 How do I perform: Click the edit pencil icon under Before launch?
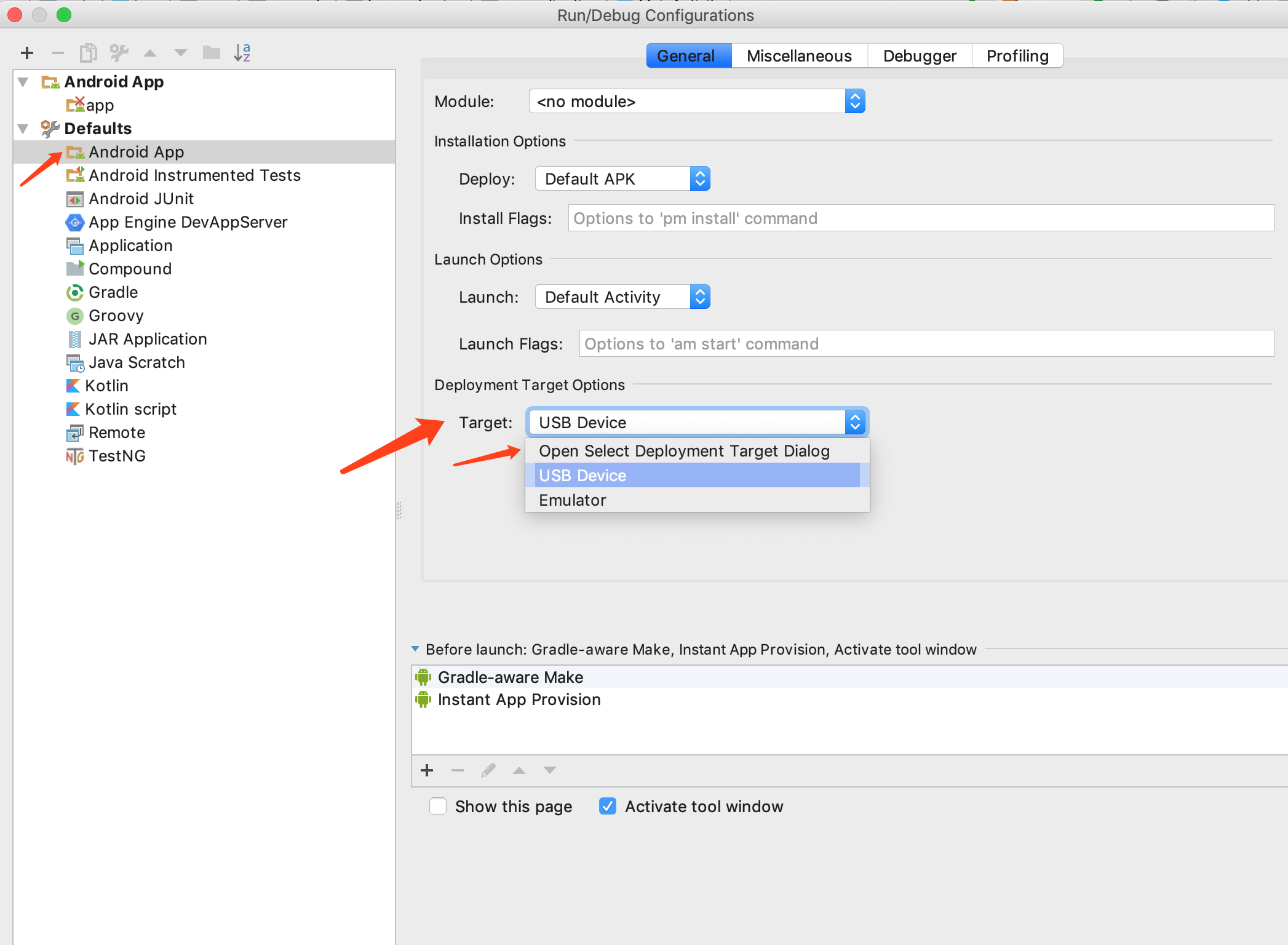coord(488,770)
